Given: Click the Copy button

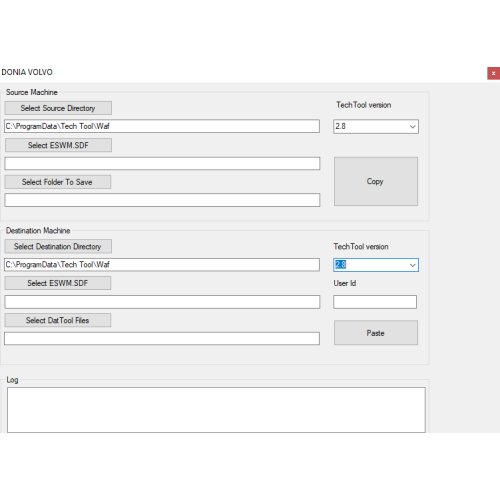Looking at the screenshot, I should click(376, 181).
